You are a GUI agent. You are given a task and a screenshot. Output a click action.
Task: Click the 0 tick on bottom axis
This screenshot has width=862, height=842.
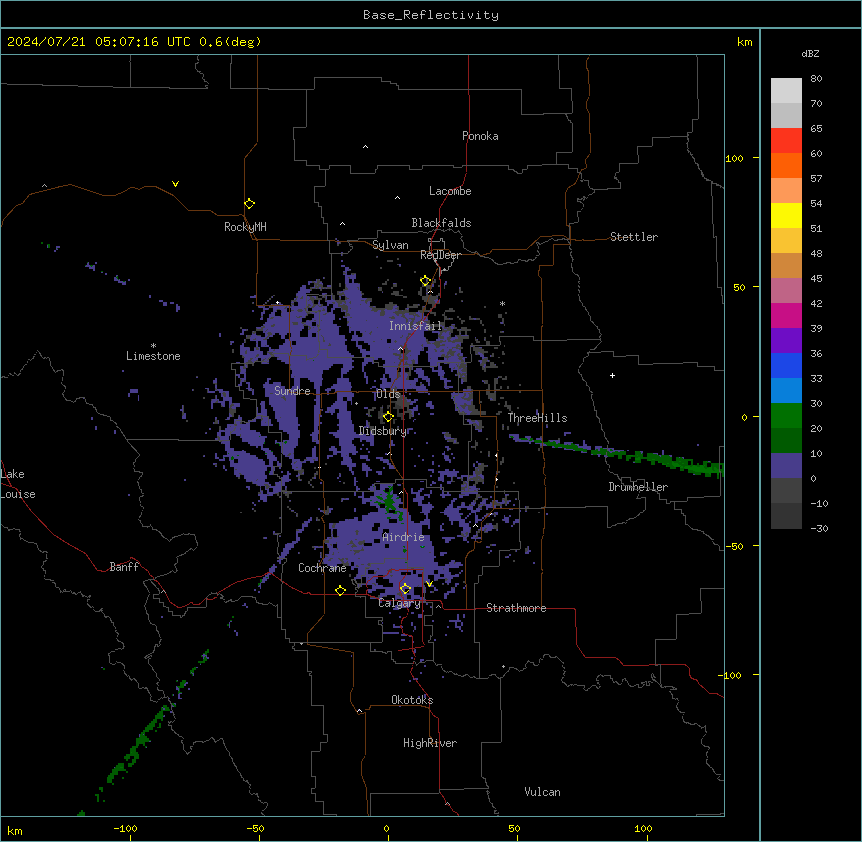pos(386,828)
